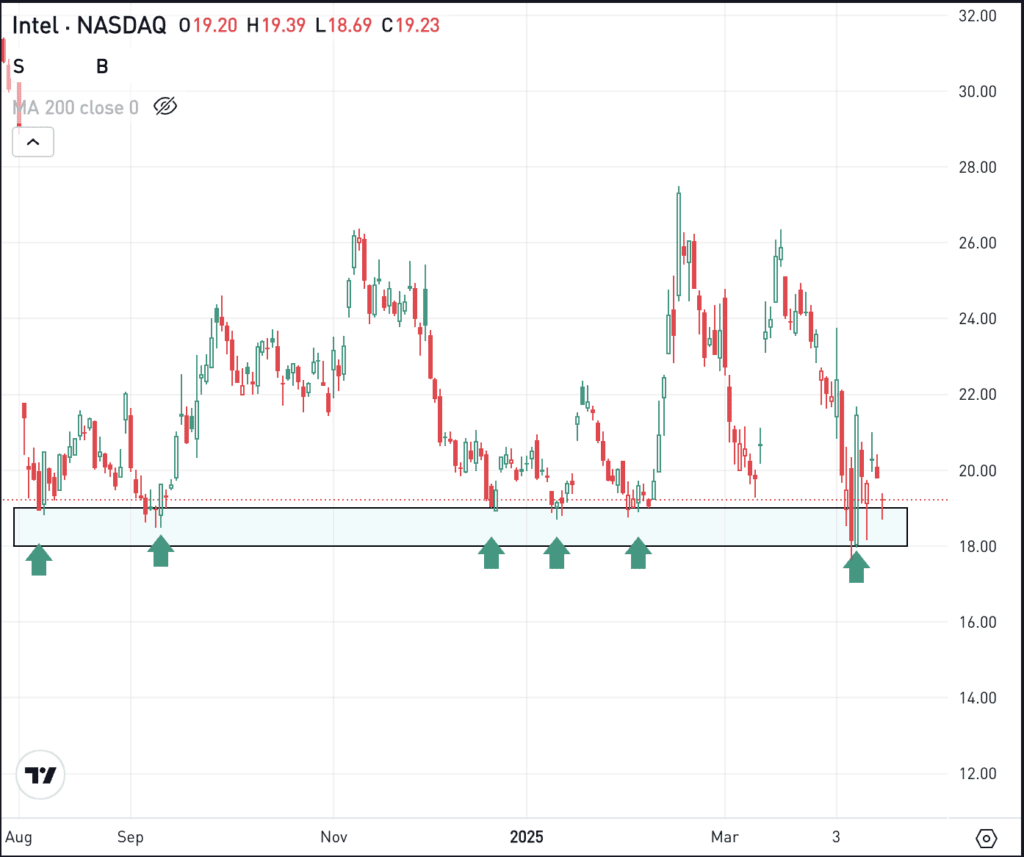Click the Nov label on time axis
This screenshot has height=857, width=1024.
334,837
